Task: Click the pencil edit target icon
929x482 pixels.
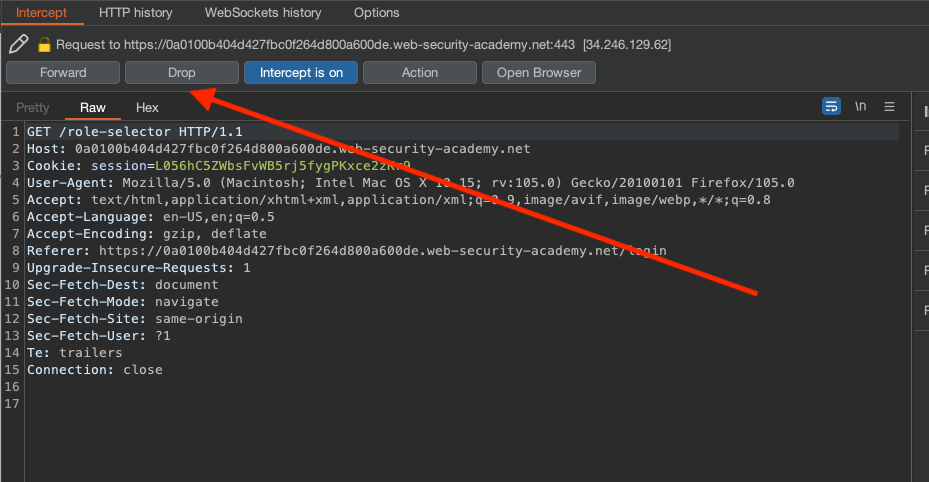Action: (18, 44)
